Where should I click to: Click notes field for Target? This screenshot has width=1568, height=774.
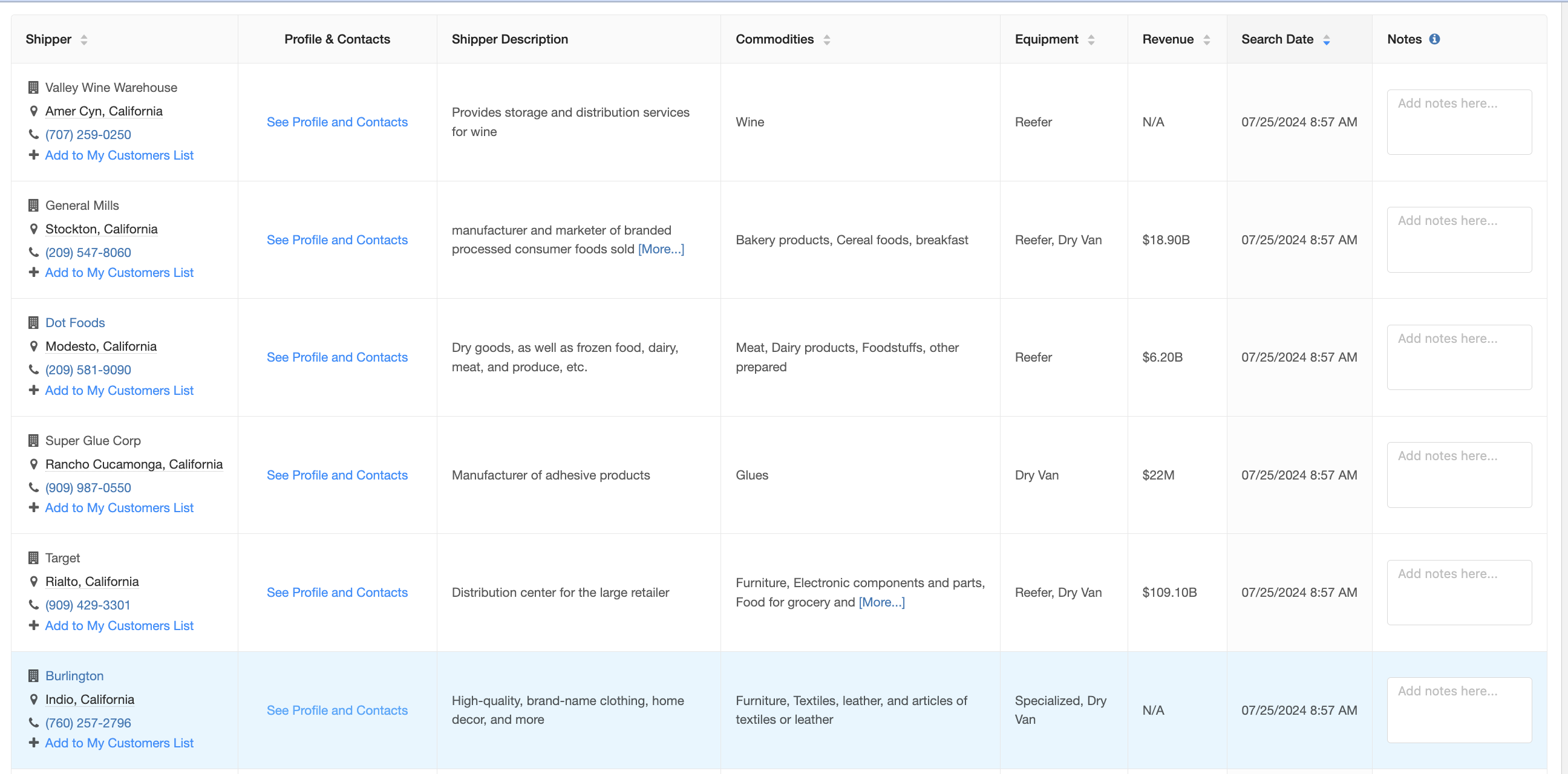(x=1459, y=593)
